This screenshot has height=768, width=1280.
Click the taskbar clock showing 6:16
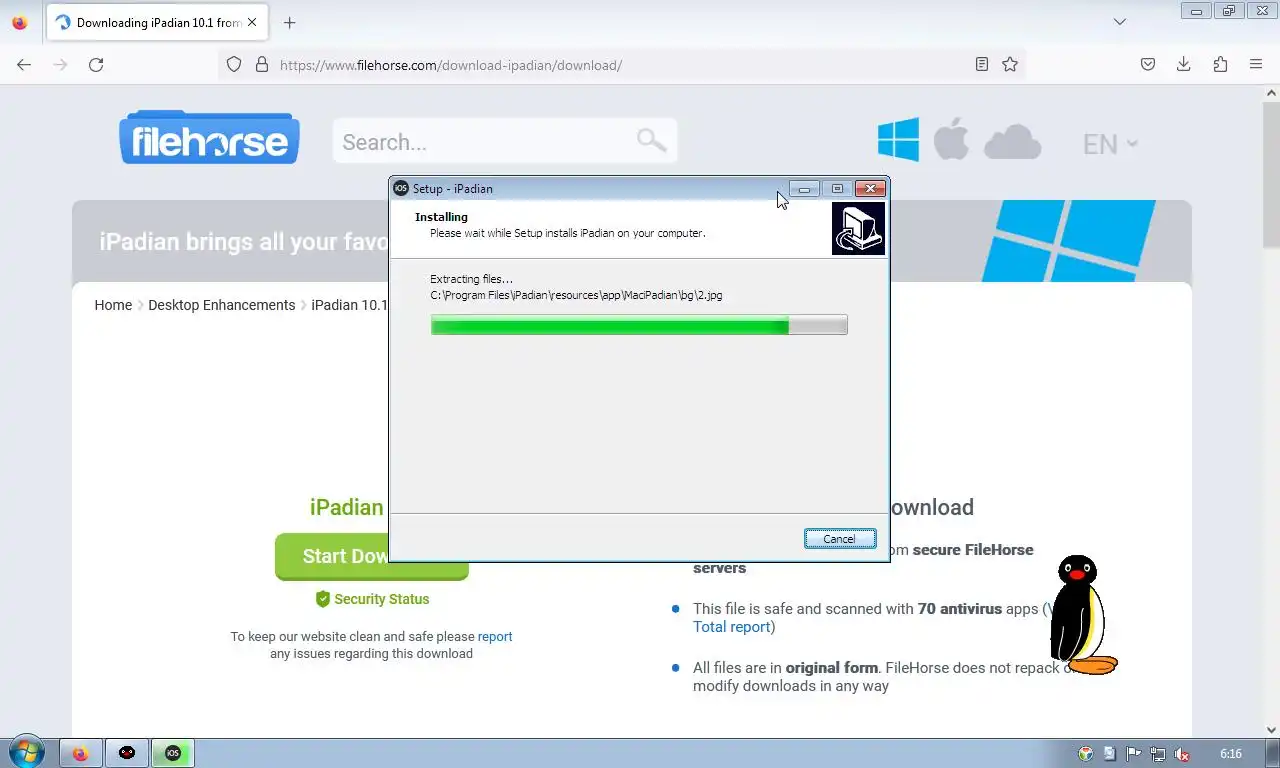[x=1231, y=754]
